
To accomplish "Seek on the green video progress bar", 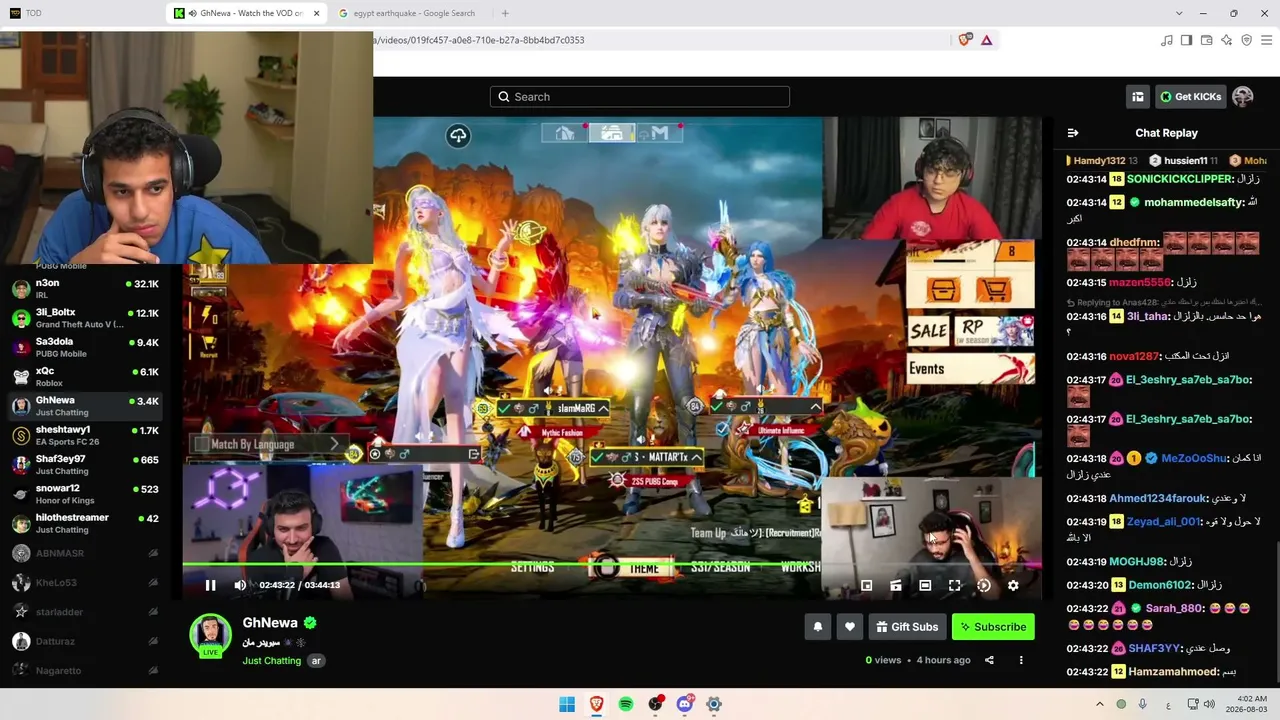I will (612, 566).
